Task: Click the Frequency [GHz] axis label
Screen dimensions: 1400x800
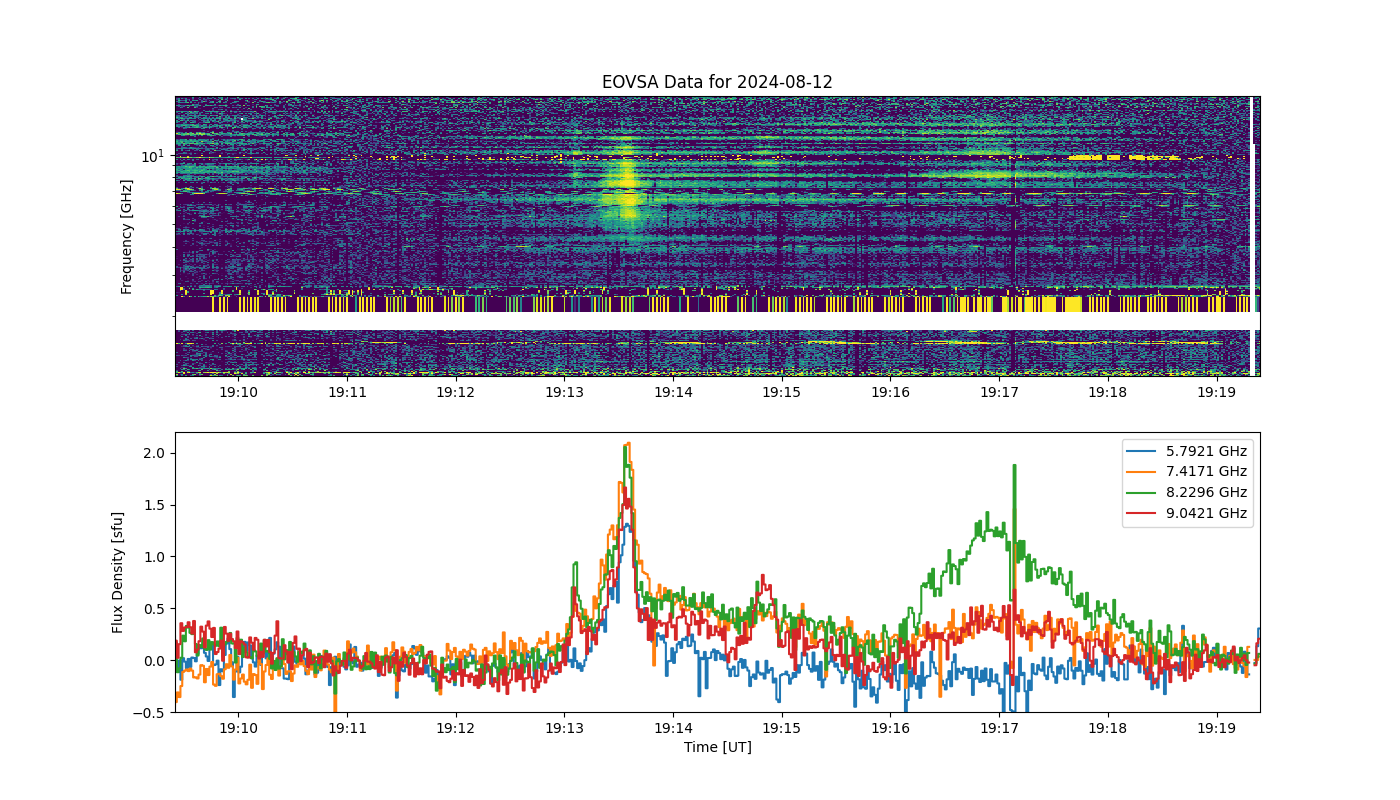Action: tap(127, 237)
